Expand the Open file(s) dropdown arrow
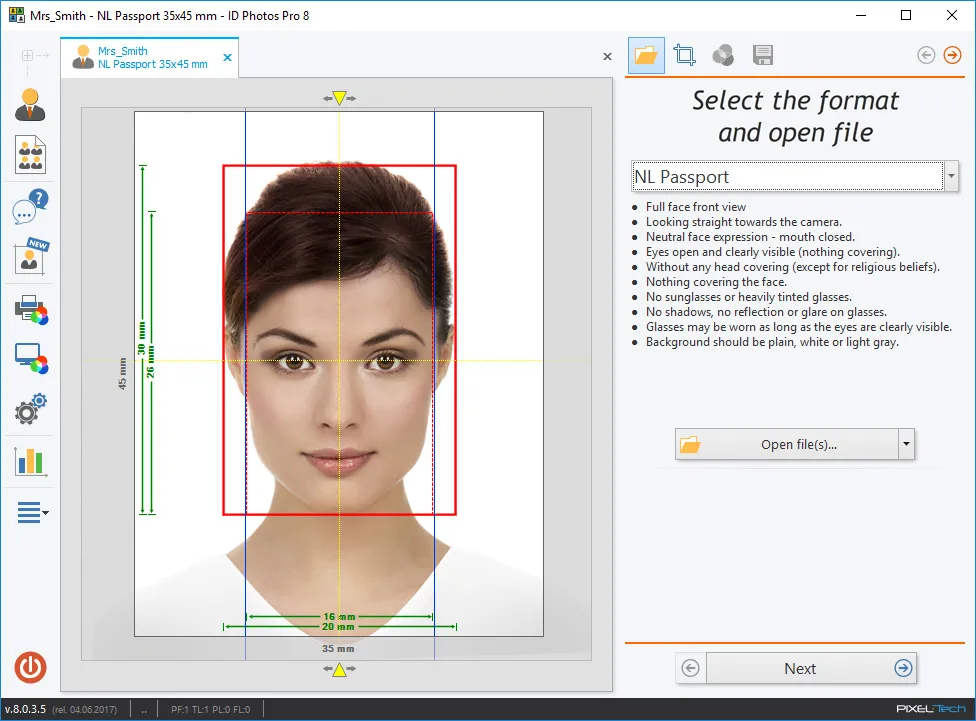The height and width of the screenshot is (721, 976). (x=906, y=444)
